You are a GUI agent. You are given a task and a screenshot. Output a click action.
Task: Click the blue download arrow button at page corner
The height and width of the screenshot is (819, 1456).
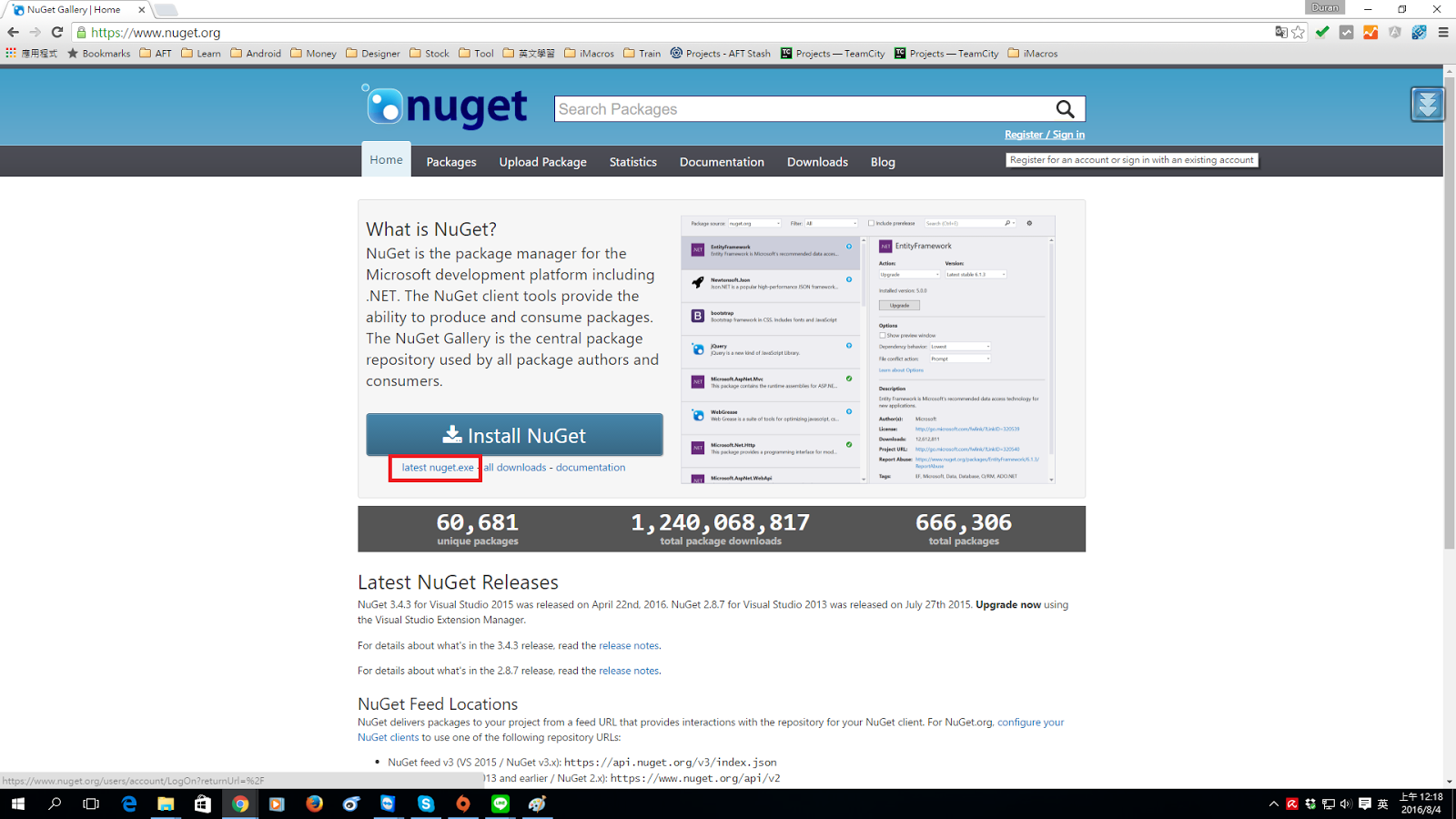coord(1427,105)
